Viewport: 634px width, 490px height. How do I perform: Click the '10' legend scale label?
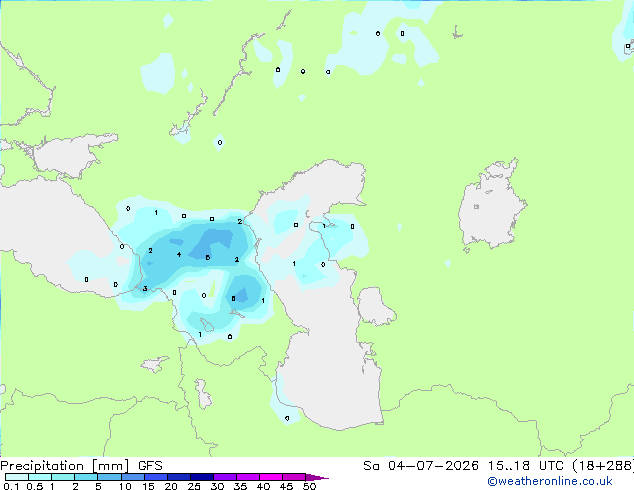[125, 486]
